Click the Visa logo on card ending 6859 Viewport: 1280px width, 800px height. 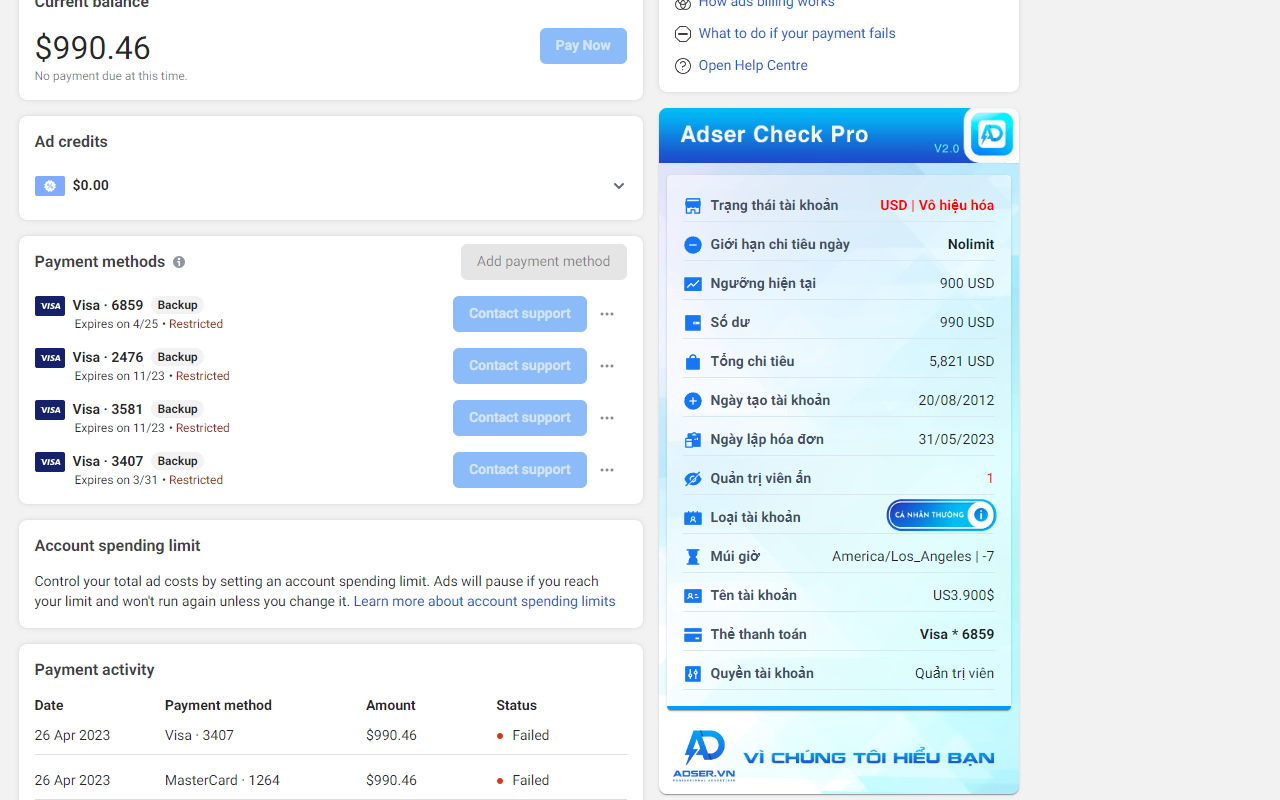coord(50,305)
